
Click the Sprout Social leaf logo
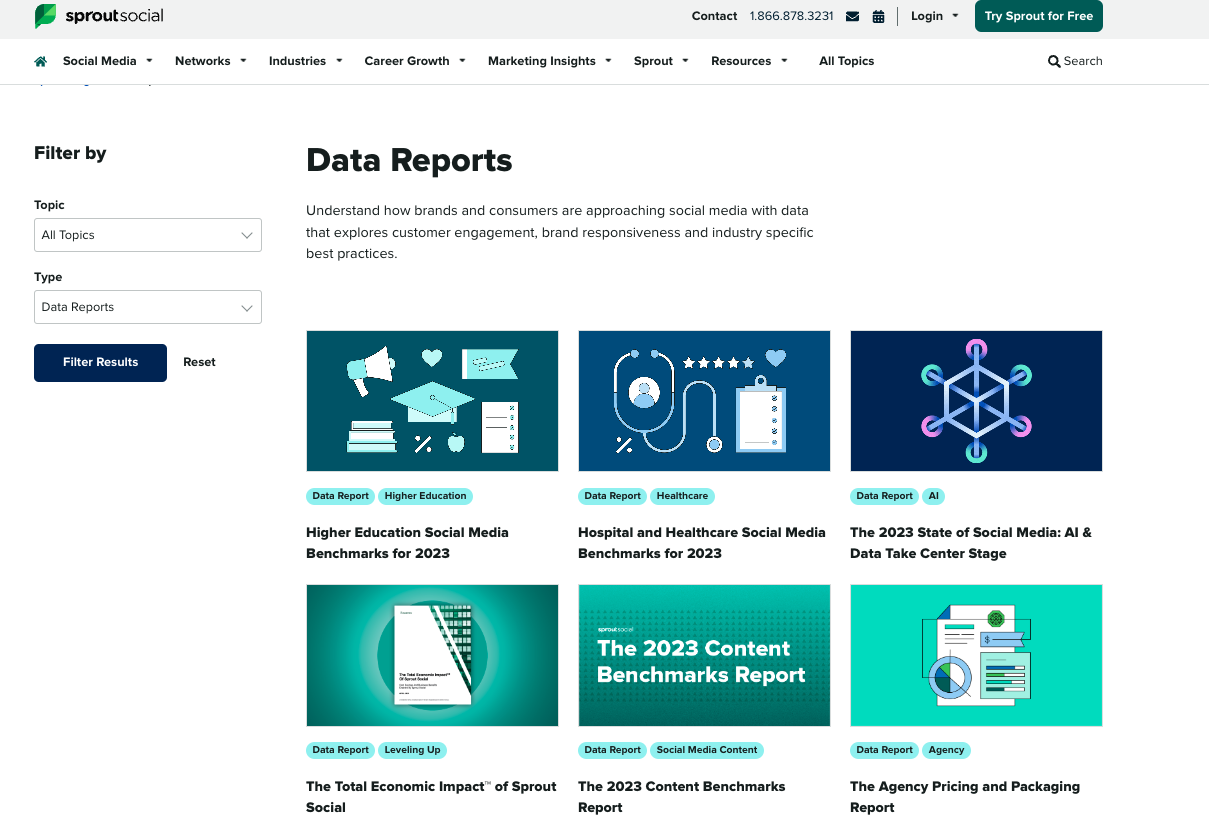click(x=44, y=16)
